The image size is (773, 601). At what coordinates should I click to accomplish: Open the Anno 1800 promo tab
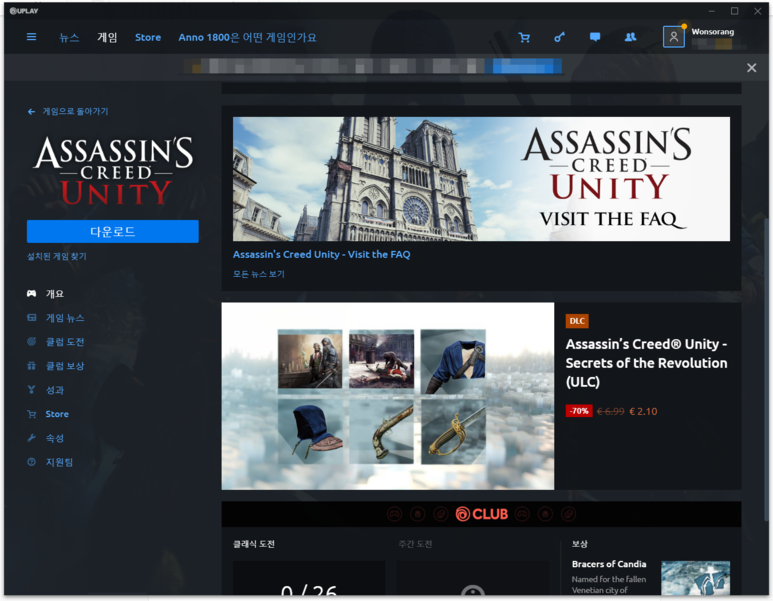point(247,37)
